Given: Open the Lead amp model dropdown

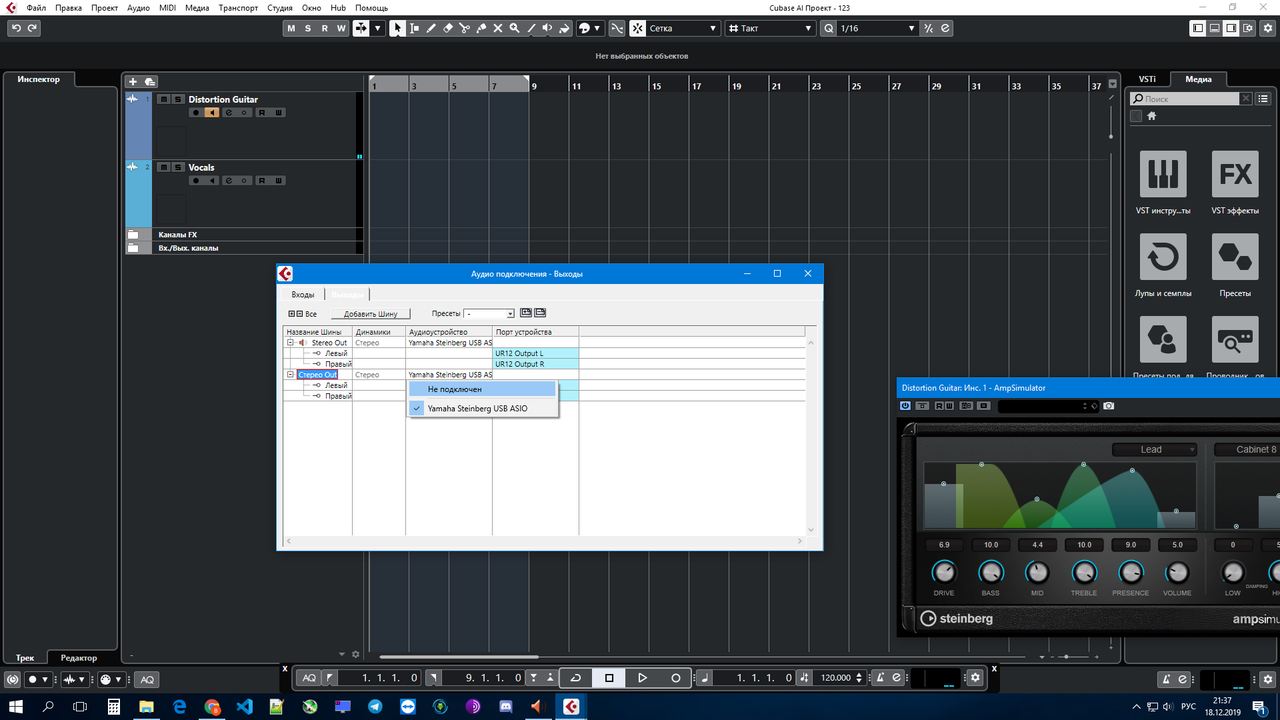Looking at the screenshot, I should pyautogui.click(x=1154, y=449).
